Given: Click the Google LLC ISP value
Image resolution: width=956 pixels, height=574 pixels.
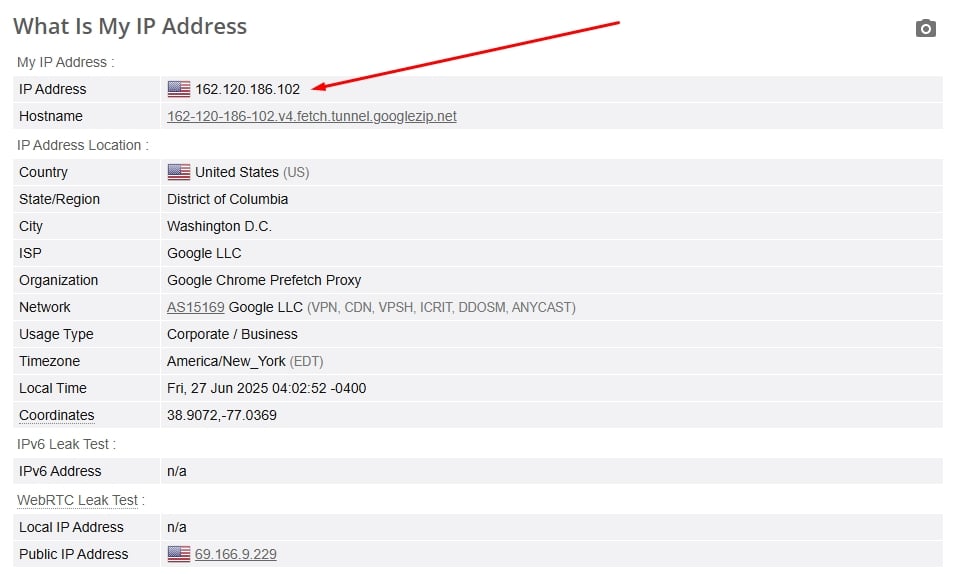Looking at the screenshot, I should click(x=204, y=253).
